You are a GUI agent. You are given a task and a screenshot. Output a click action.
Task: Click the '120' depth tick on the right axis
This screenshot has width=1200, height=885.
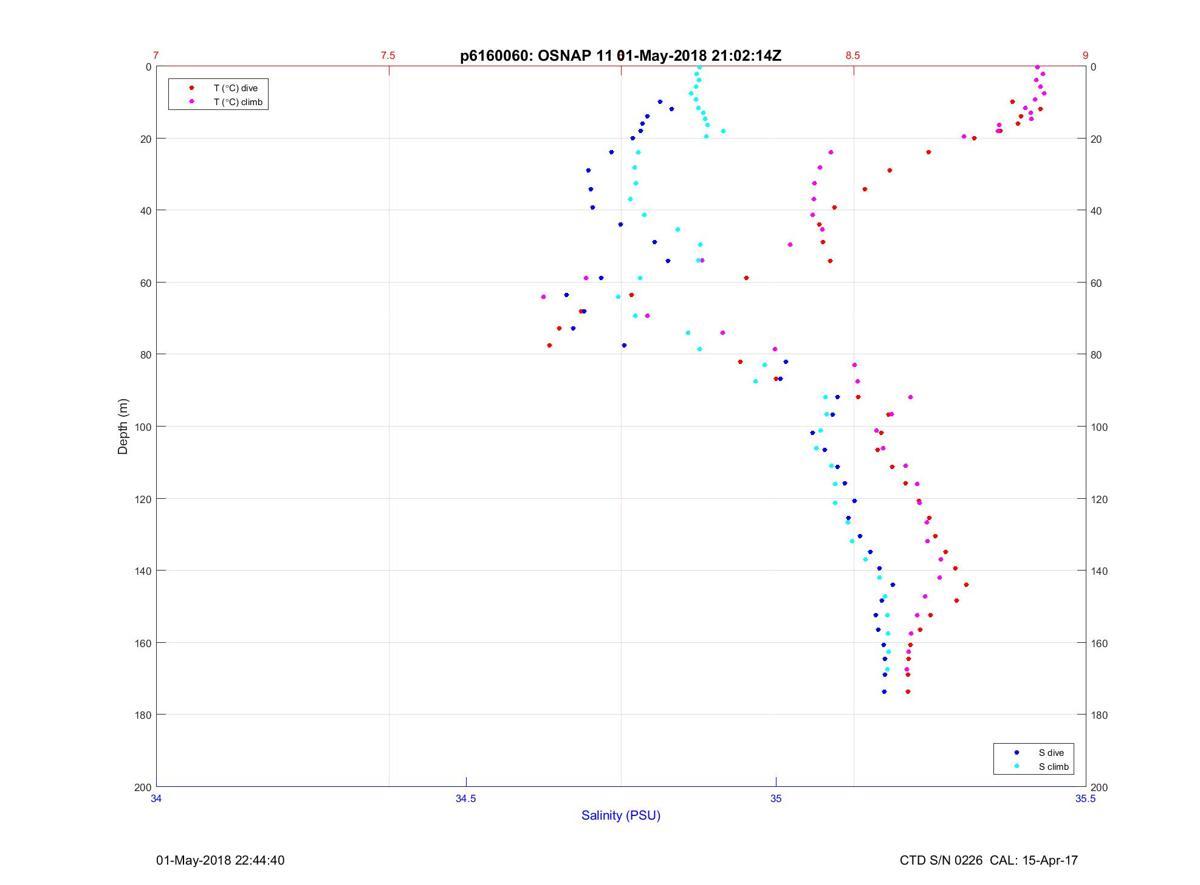click(x=1099, y=499)
